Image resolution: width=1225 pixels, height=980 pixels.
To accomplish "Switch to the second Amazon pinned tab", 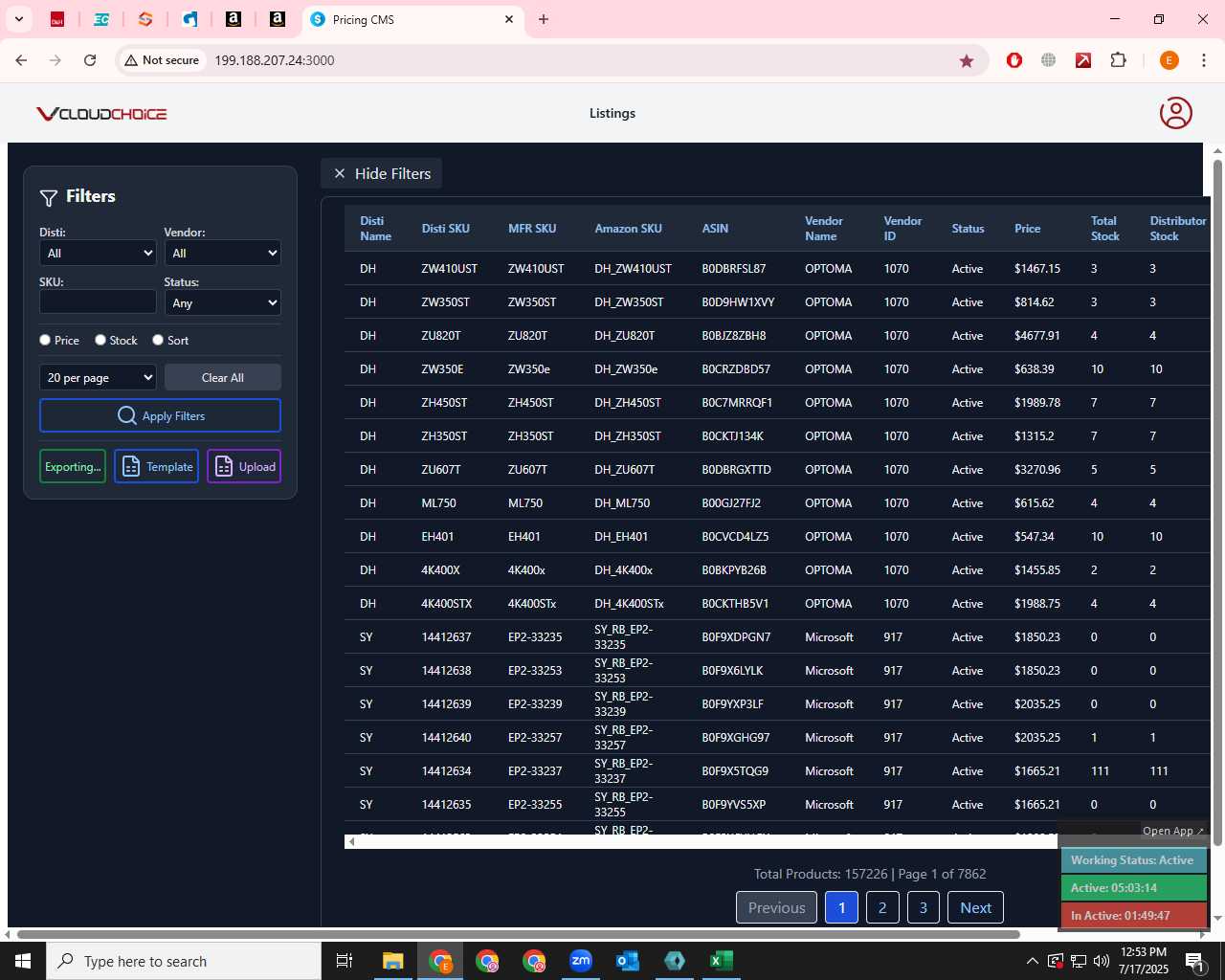I will point(277,19).
